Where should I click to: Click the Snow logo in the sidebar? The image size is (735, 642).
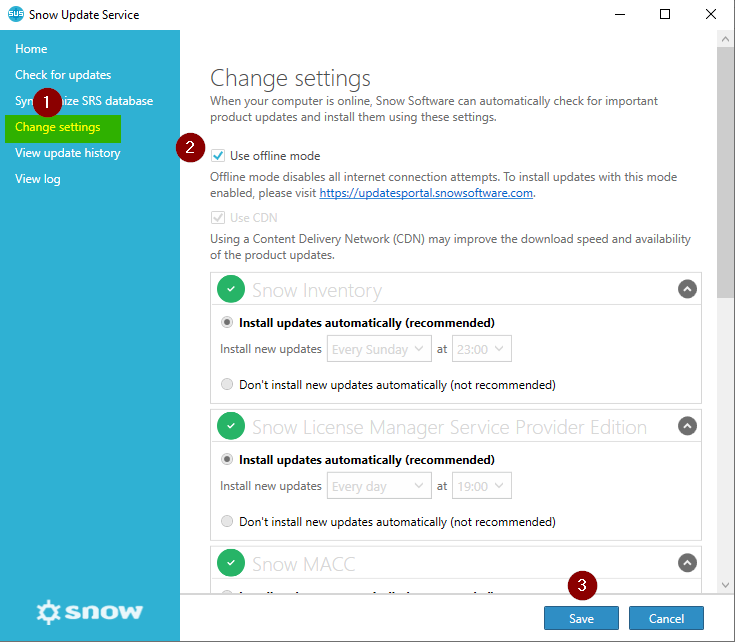(x=90, y=612)
